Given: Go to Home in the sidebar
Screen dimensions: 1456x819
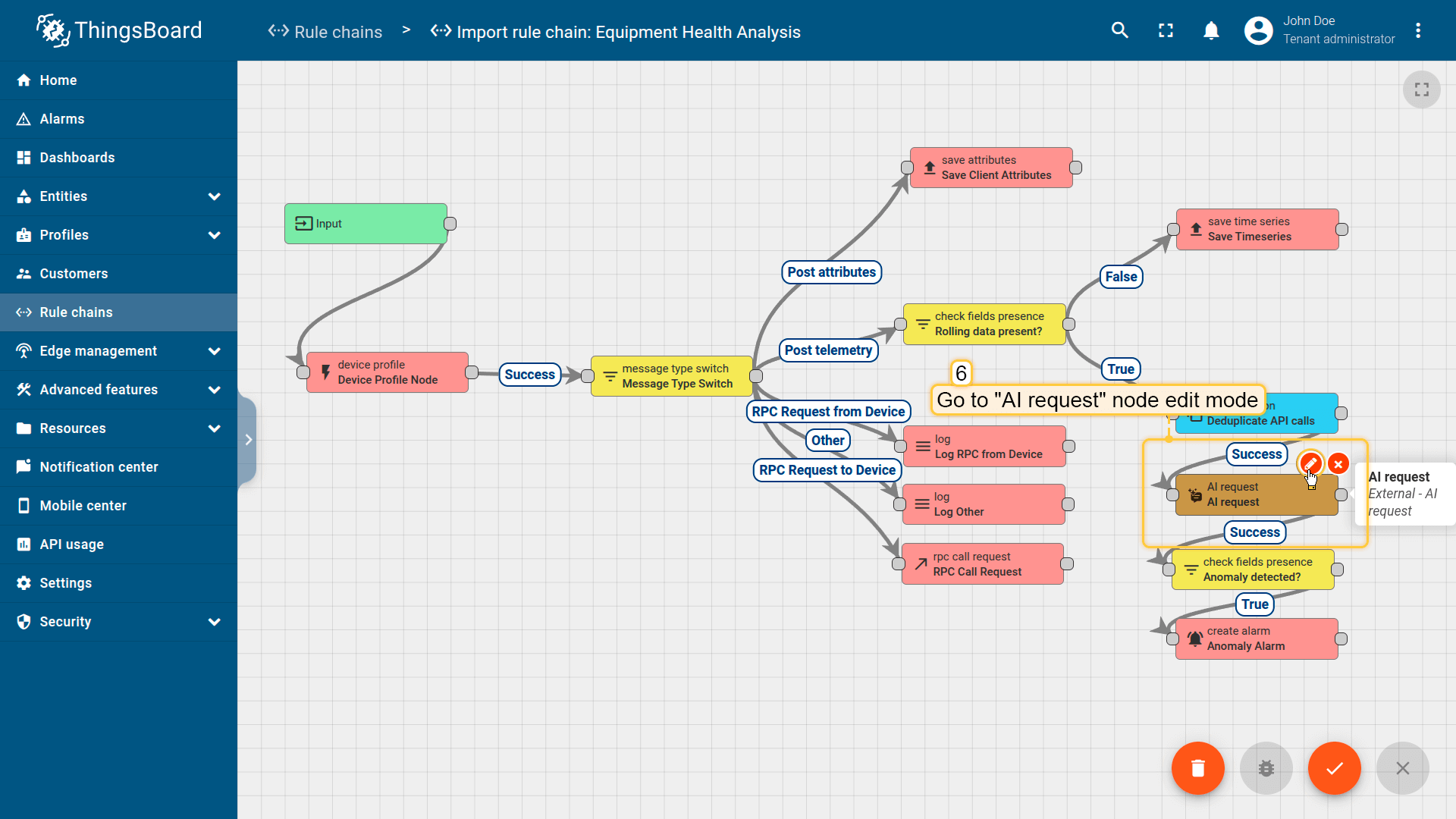Looking at the screenshot, I should tap(118, 80).
